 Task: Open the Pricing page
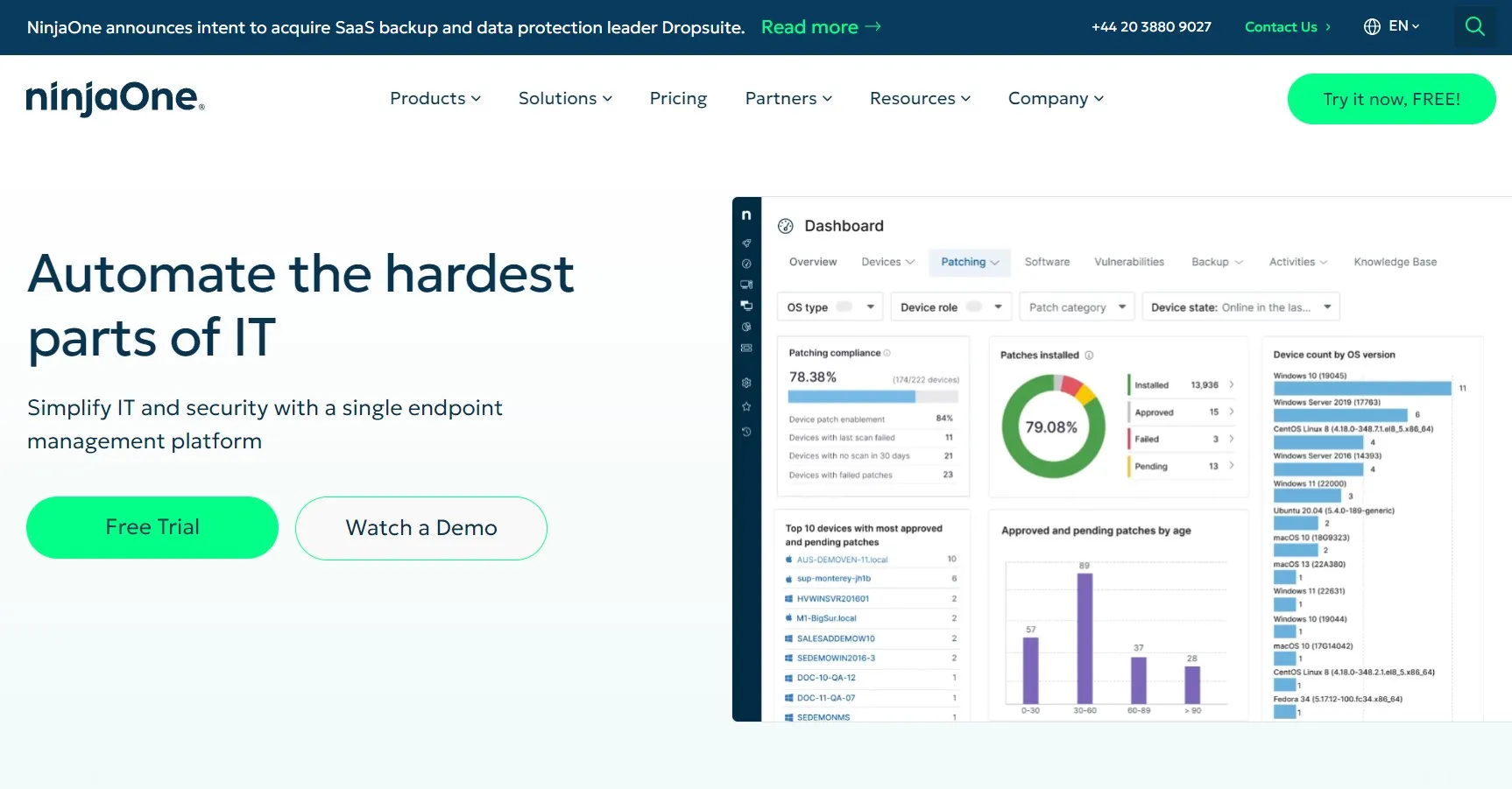click(x=678, y=98)
